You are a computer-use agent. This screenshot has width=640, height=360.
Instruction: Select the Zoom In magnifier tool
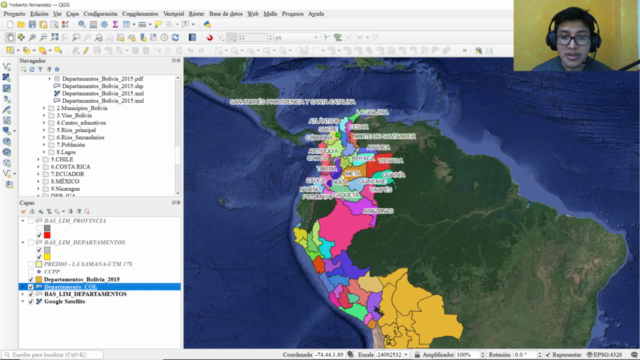click(x=32, y=38)
